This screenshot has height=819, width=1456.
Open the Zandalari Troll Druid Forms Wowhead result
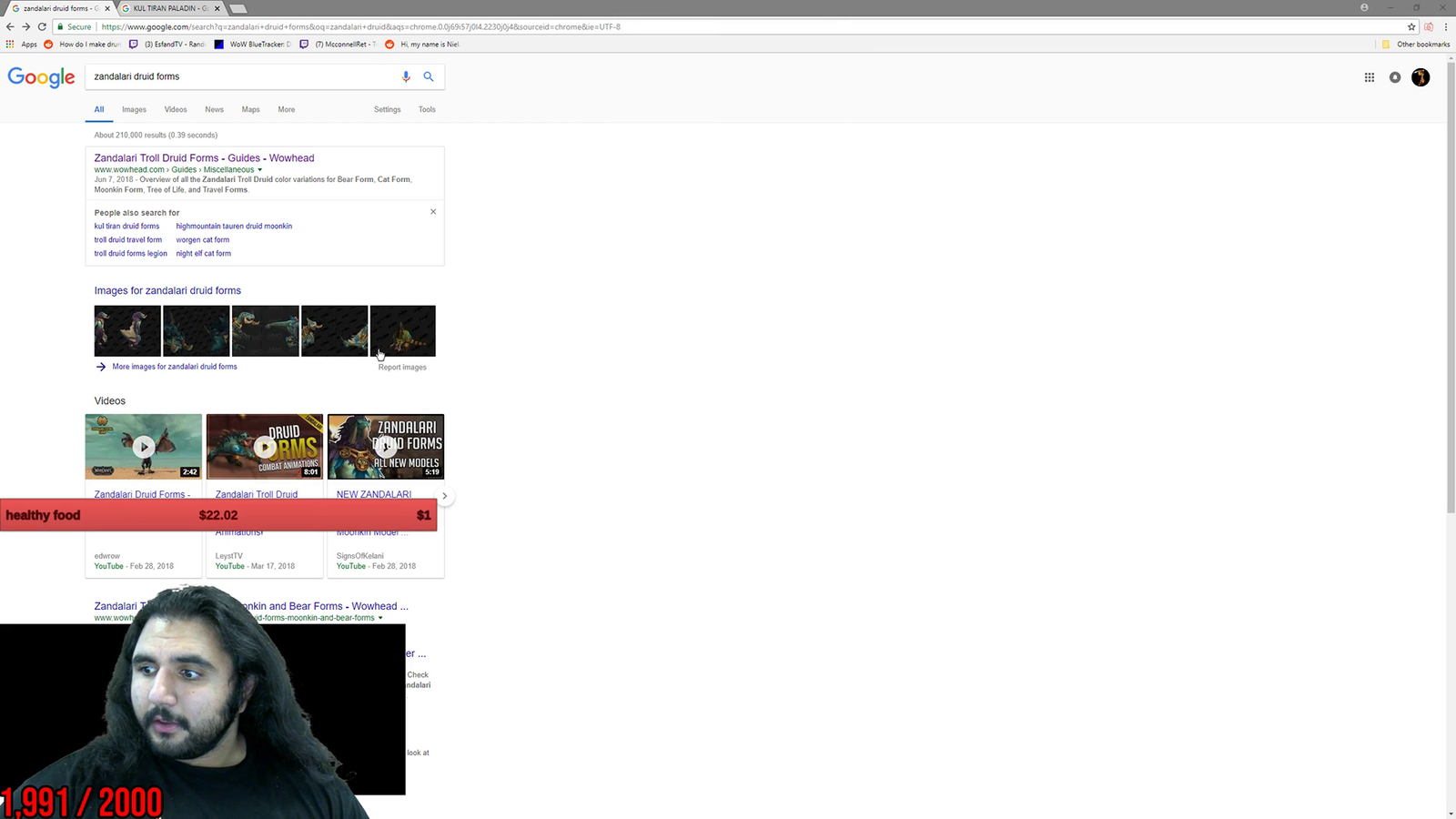[205, 158]
